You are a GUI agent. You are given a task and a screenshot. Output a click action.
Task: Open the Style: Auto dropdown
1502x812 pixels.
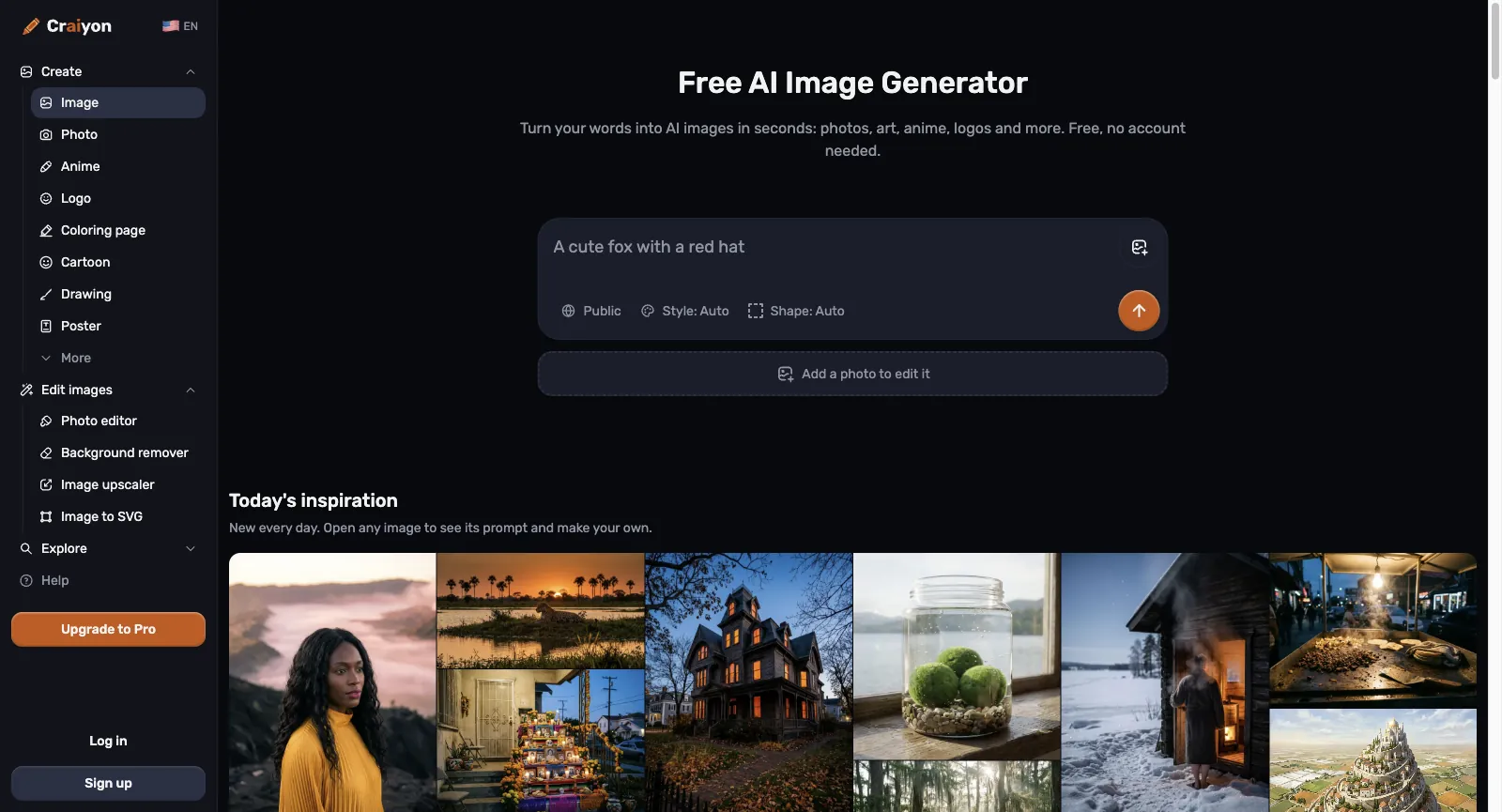[x=685, y=312]
